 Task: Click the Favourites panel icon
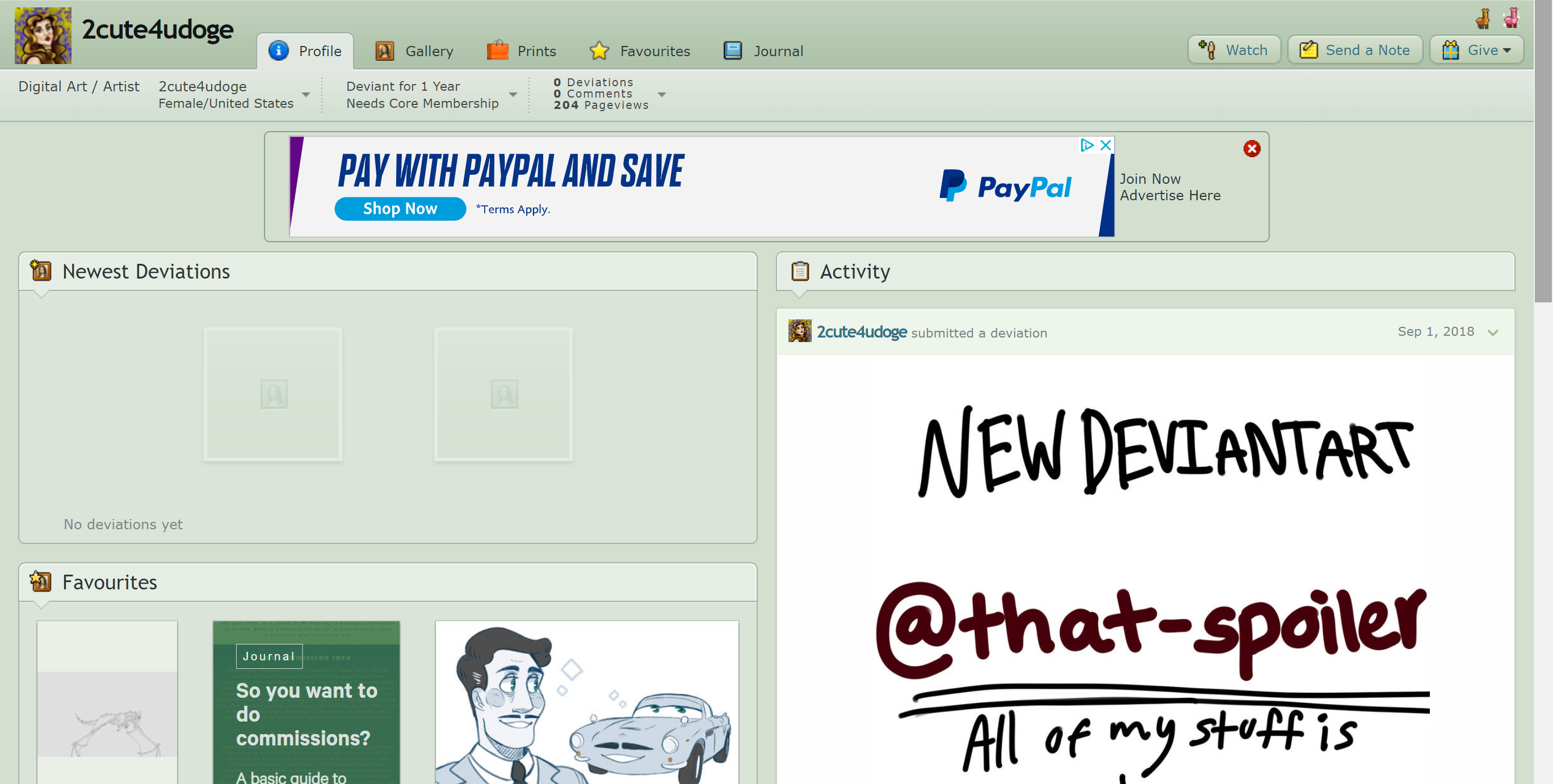[41, 581]
